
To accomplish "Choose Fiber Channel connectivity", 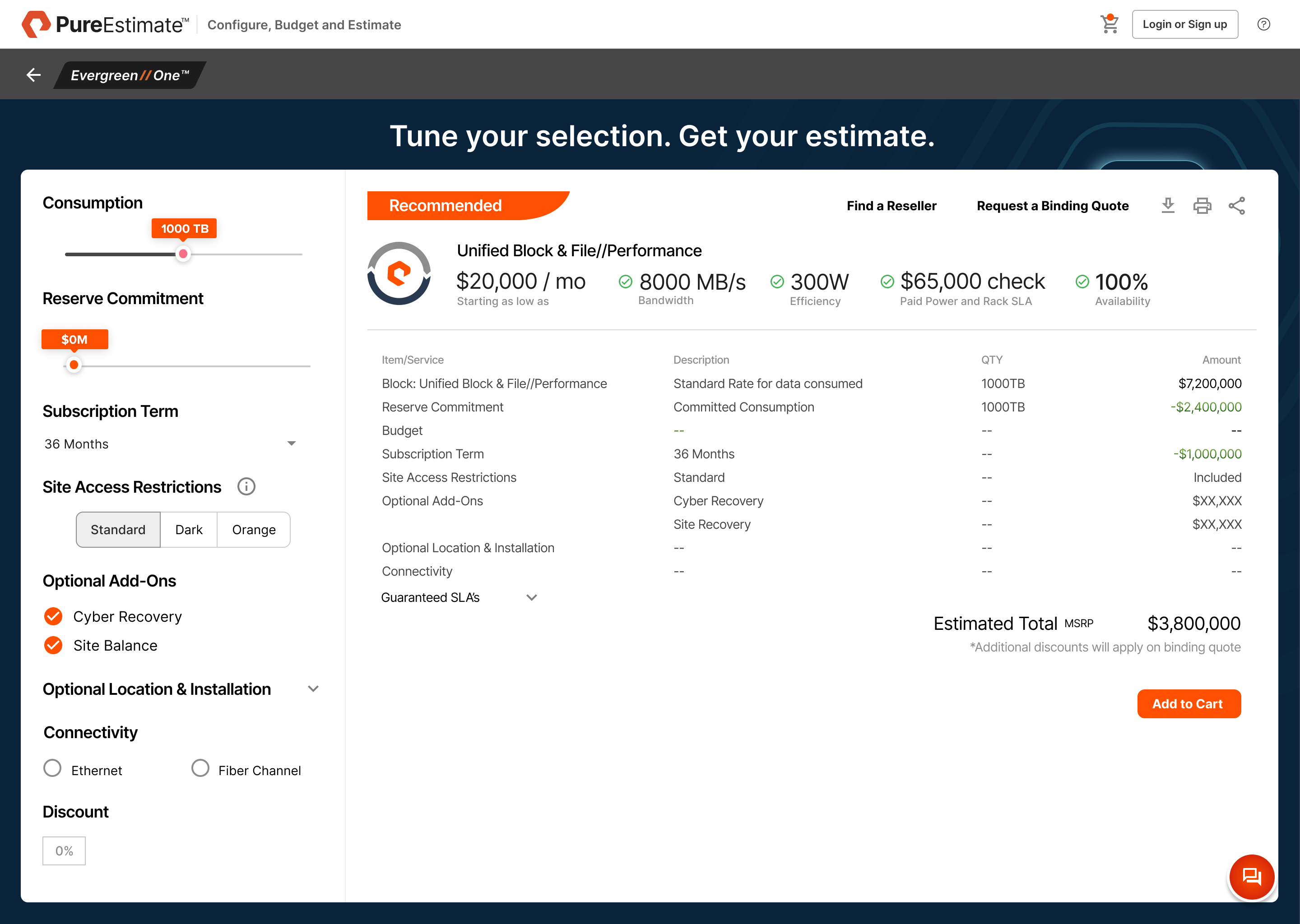I will click(200, 768).
